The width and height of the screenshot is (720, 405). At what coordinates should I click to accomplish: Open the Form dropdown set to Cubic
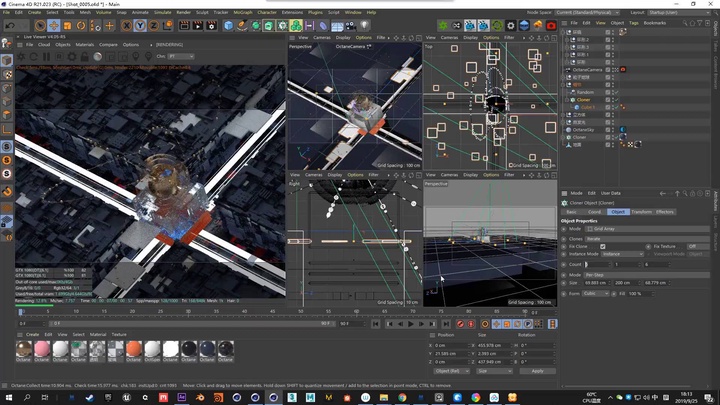coord(594,293)
